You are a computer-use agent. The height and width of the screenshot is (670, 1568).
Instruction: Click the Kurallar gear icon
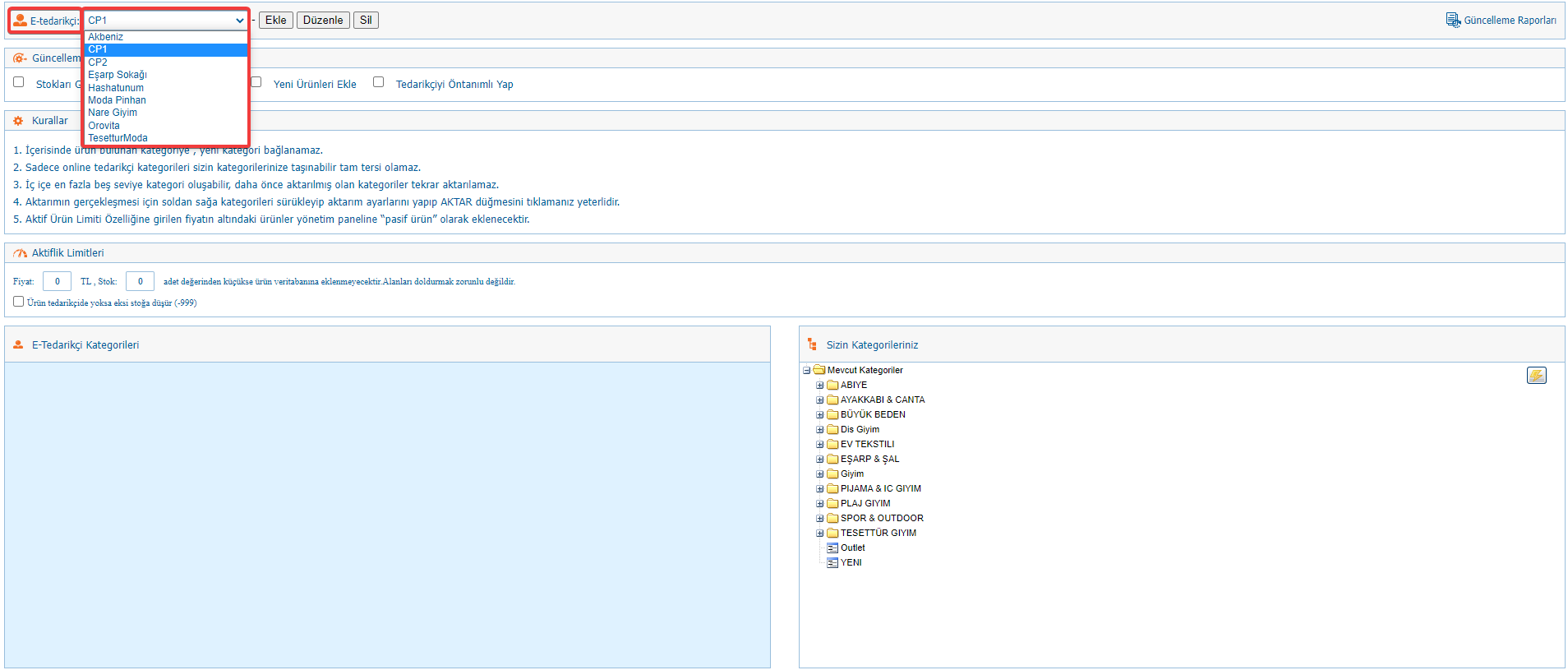click(19, 121)
